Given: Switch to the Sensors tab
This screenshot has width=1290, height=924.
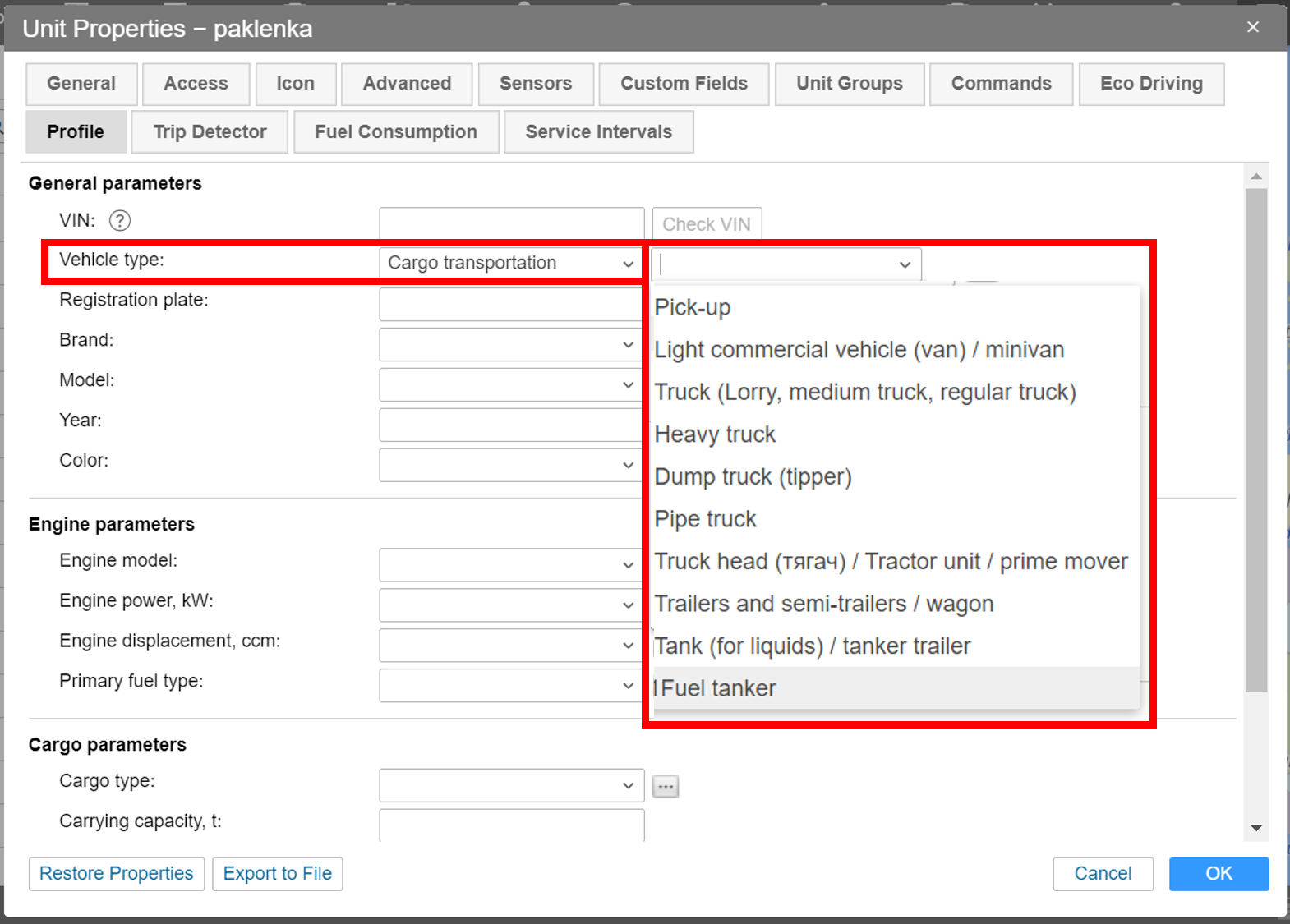Looking at the screenshot, I should [535, 84].
